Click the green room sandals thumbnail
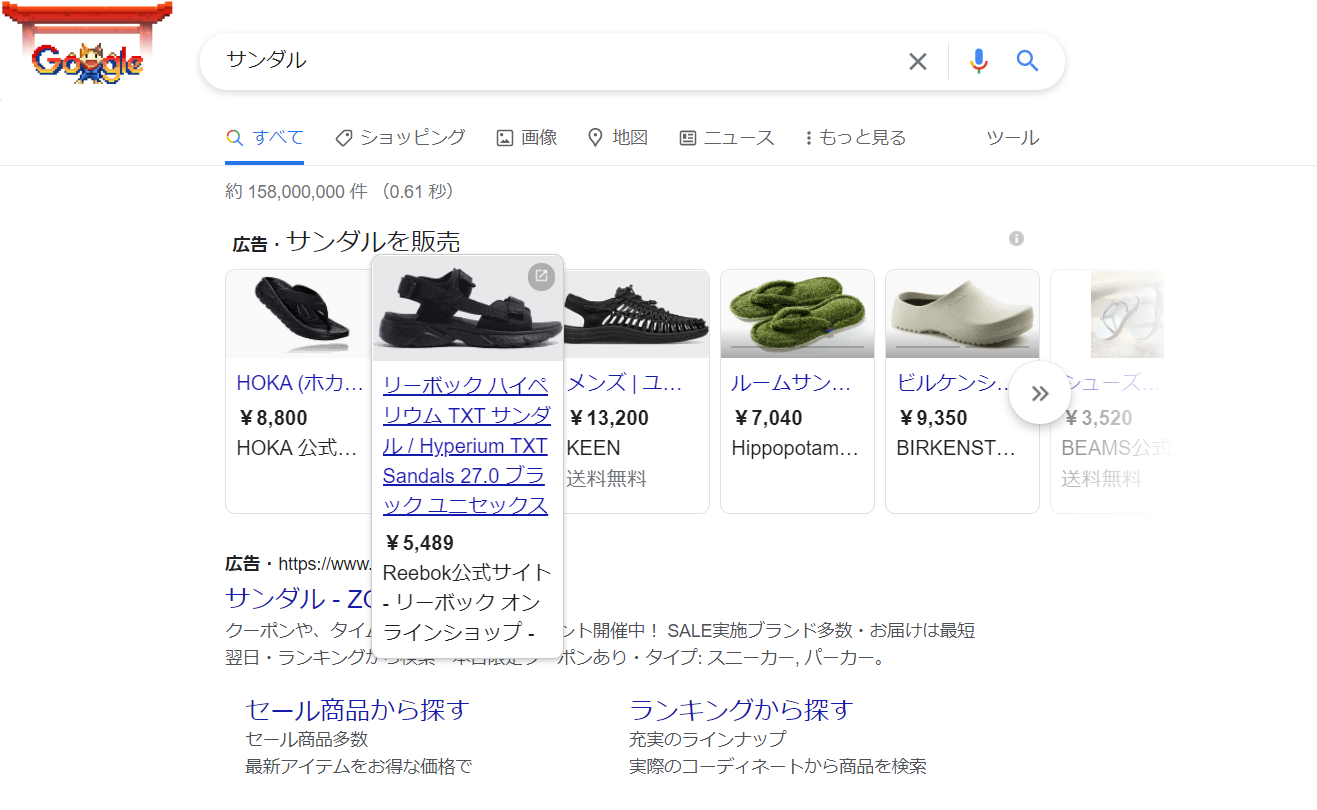The image size is (1317, 810). tap(797, 314)
